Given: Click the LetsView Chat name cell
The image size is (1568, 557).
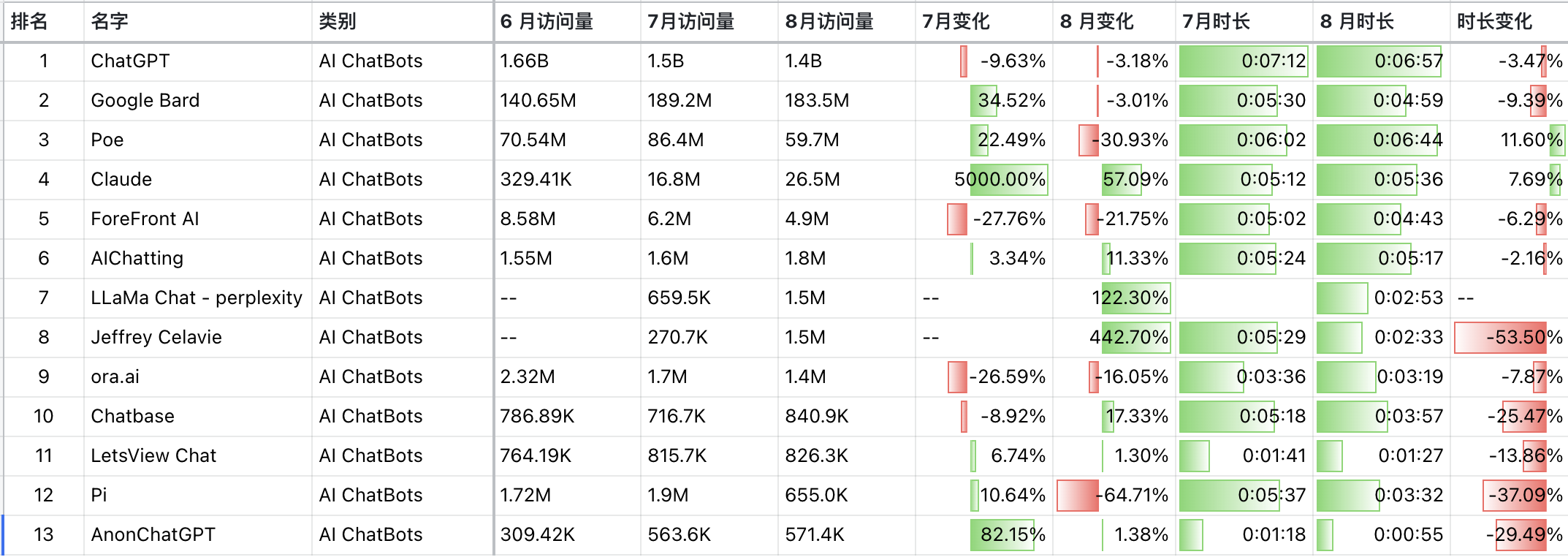Looking at the screenshot, I should [x=198, y=456].
